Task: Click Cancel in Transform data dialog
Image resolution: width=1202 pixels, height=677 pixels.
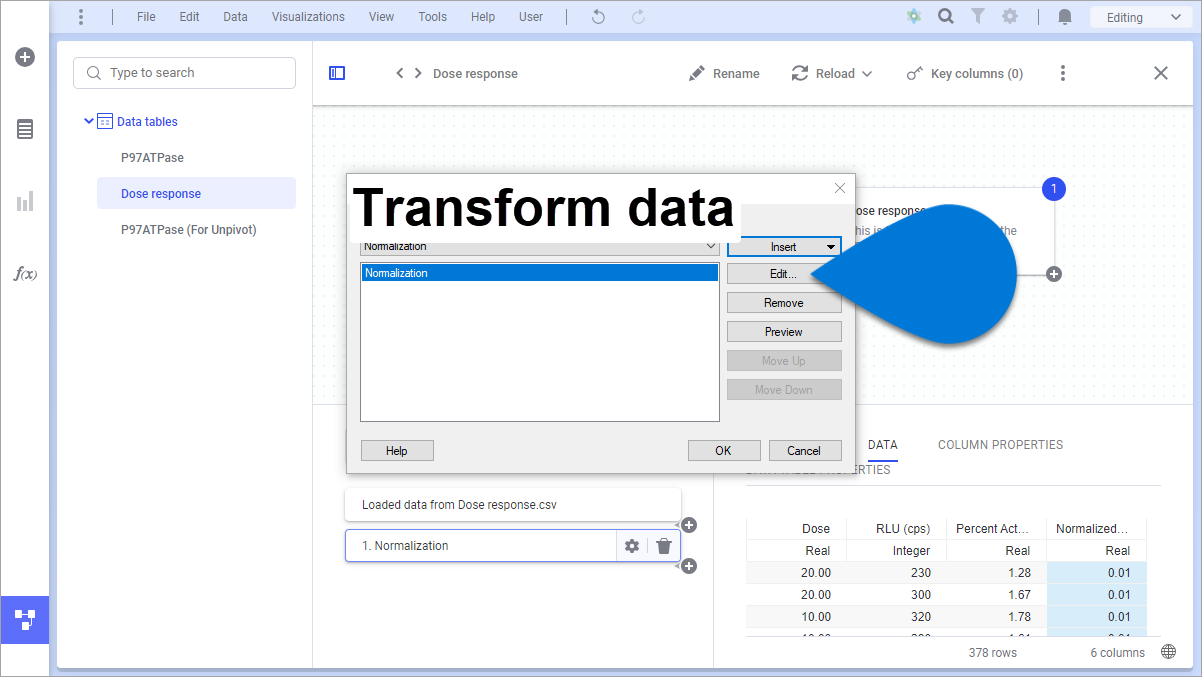Action: (x=804, y=451)
